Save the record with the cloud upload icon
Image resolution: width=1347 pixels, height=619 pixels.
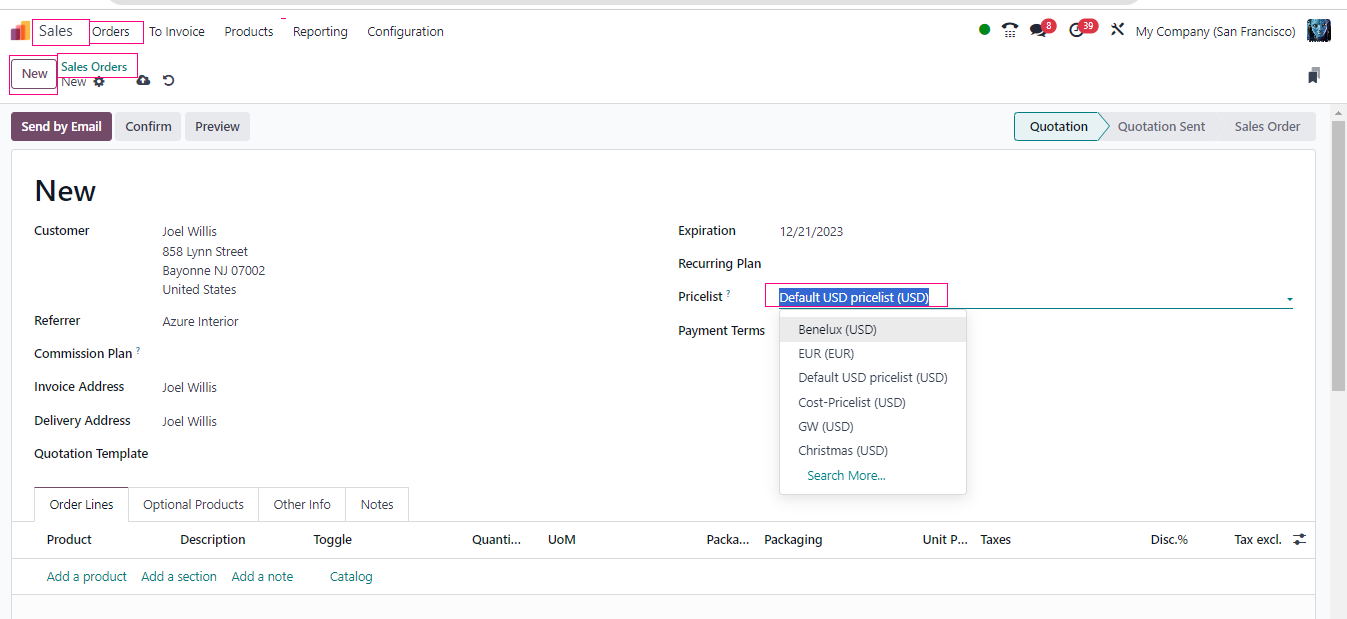tap(143, 81)
